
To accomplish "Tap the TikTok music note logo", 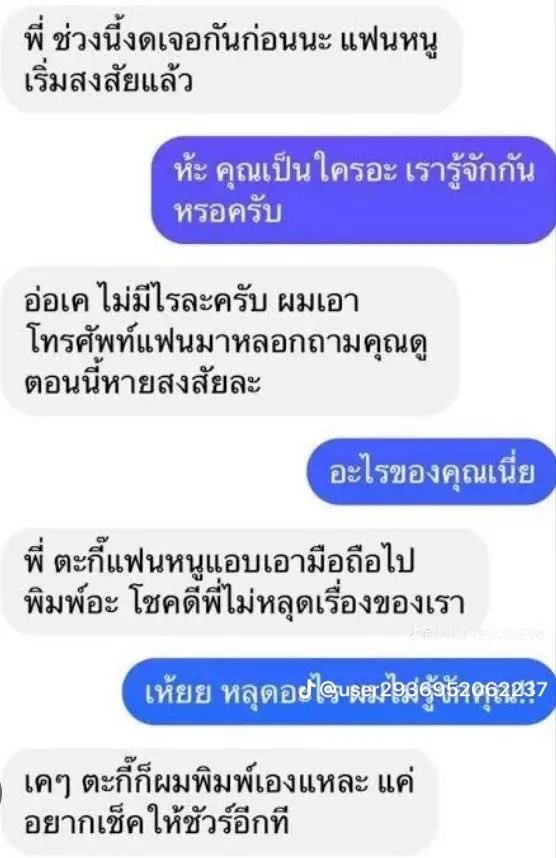I will point(308,688).
